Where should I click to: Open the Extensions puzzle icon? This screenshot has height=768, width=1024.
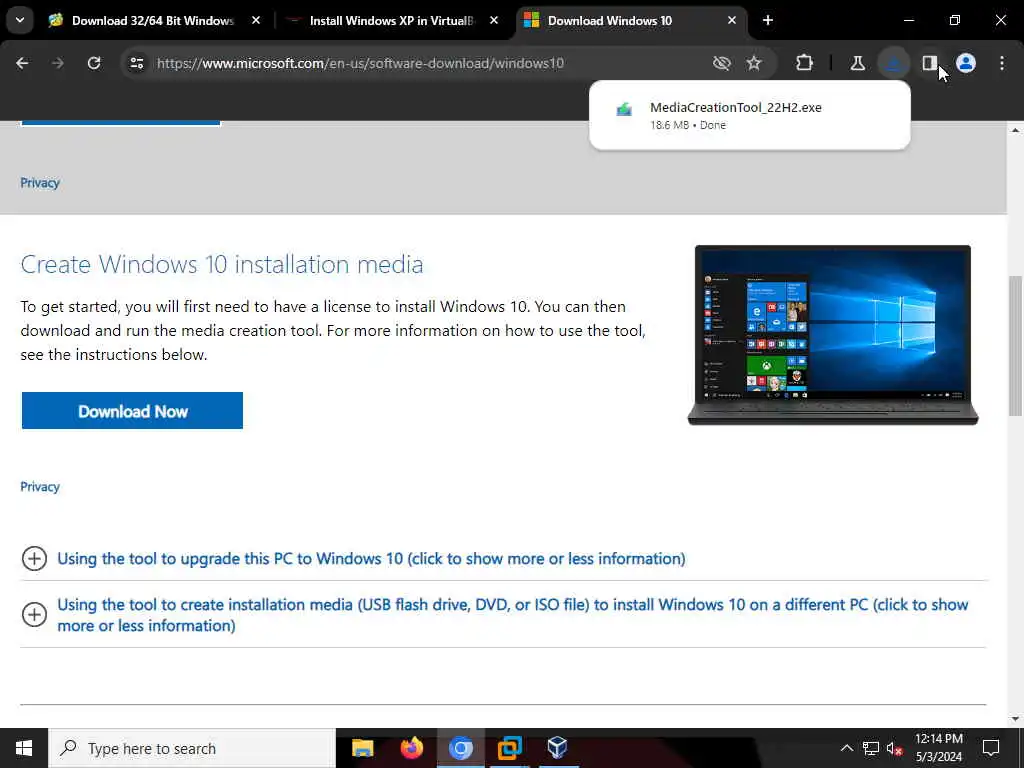coord(805,63)
